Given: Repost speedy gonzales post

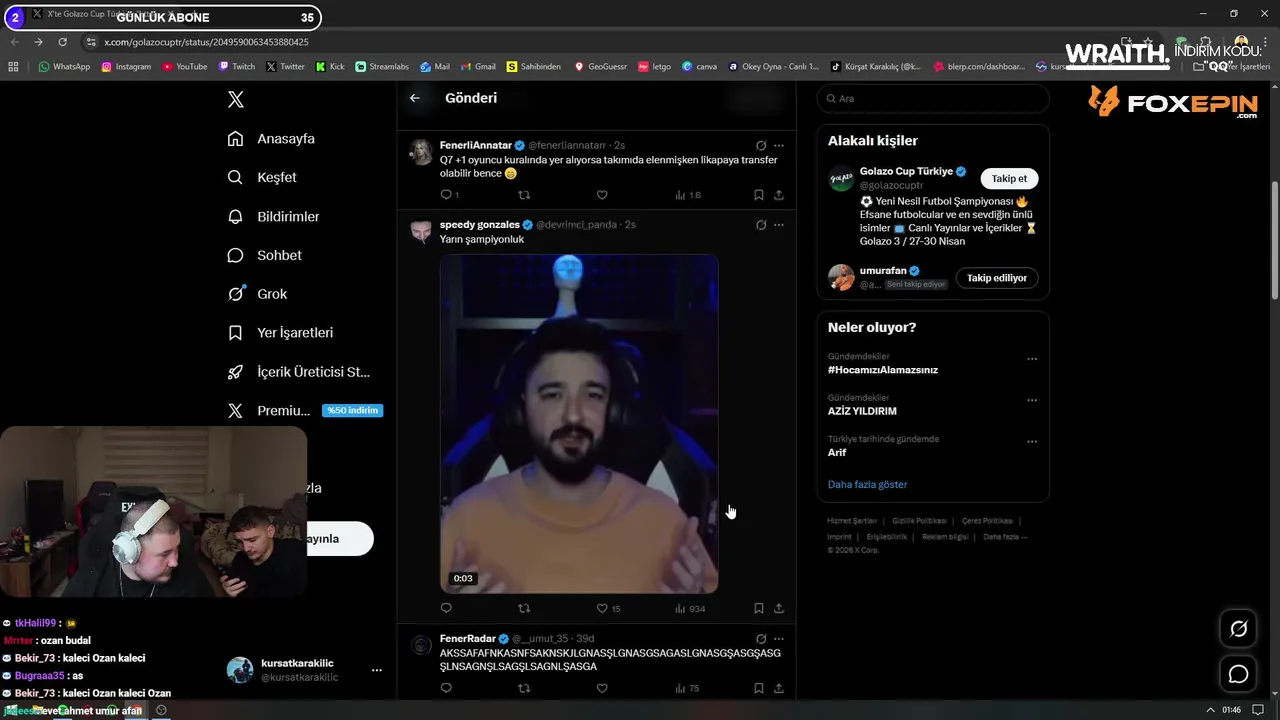Looking at the screenshot, I should point(524,608).
